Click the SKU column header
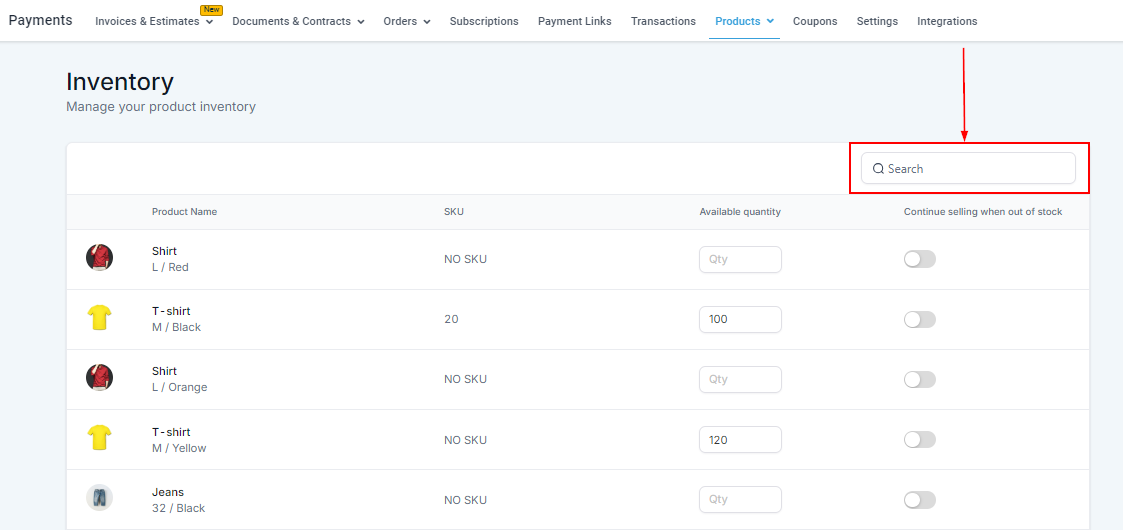 (454, 212)
